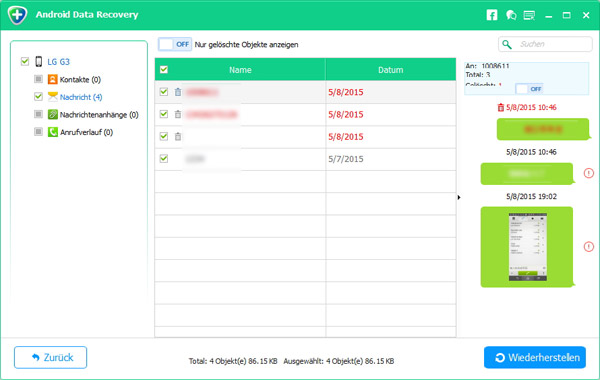
Task: Collapse the preview panel with the black arrow
Action: pyautogui.click(x=459, y=197)
